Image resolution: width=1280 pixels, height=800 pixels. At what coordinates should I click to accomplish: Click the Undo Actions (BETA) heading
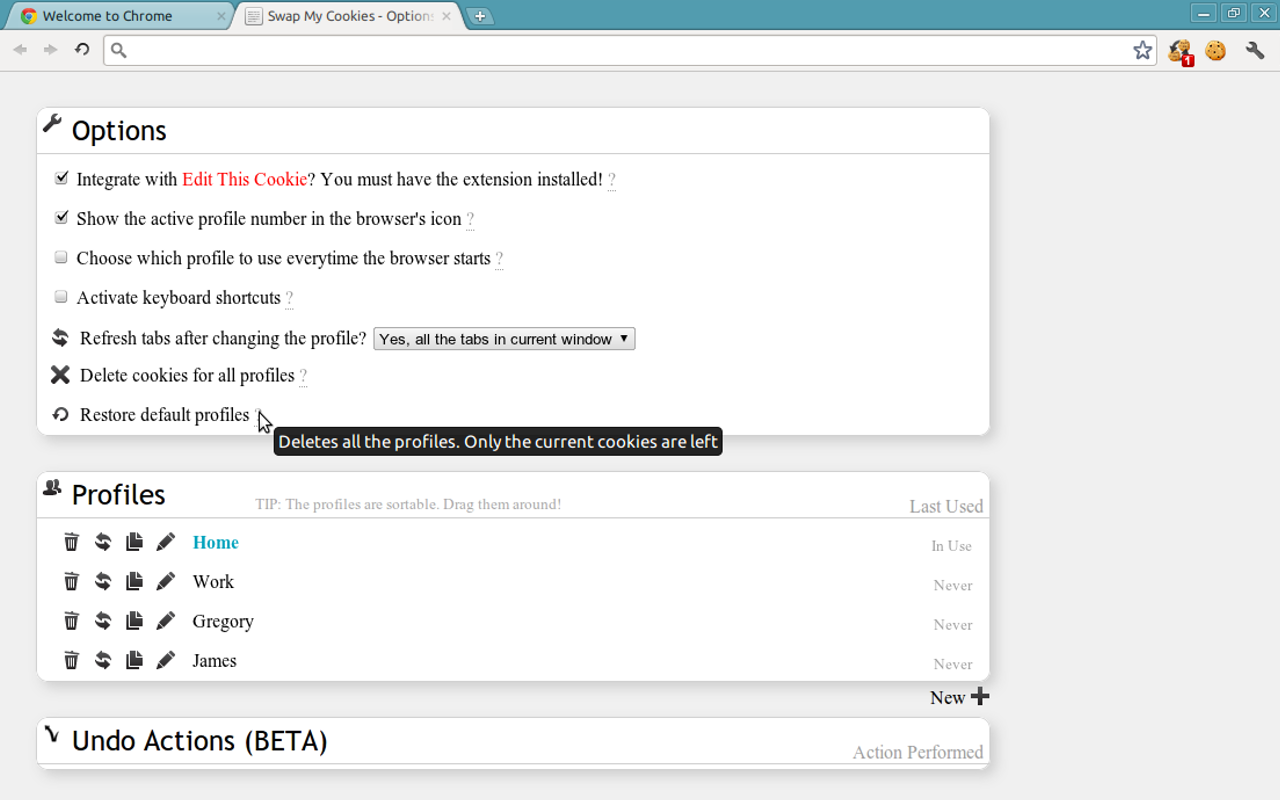point(200,741)
